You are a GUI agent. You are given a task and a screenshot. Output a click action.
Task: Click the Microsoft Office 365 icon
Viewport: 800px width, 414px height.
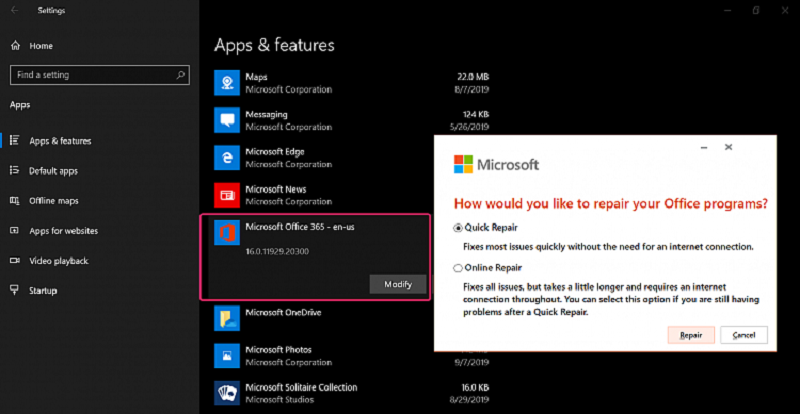click(227, 232)
